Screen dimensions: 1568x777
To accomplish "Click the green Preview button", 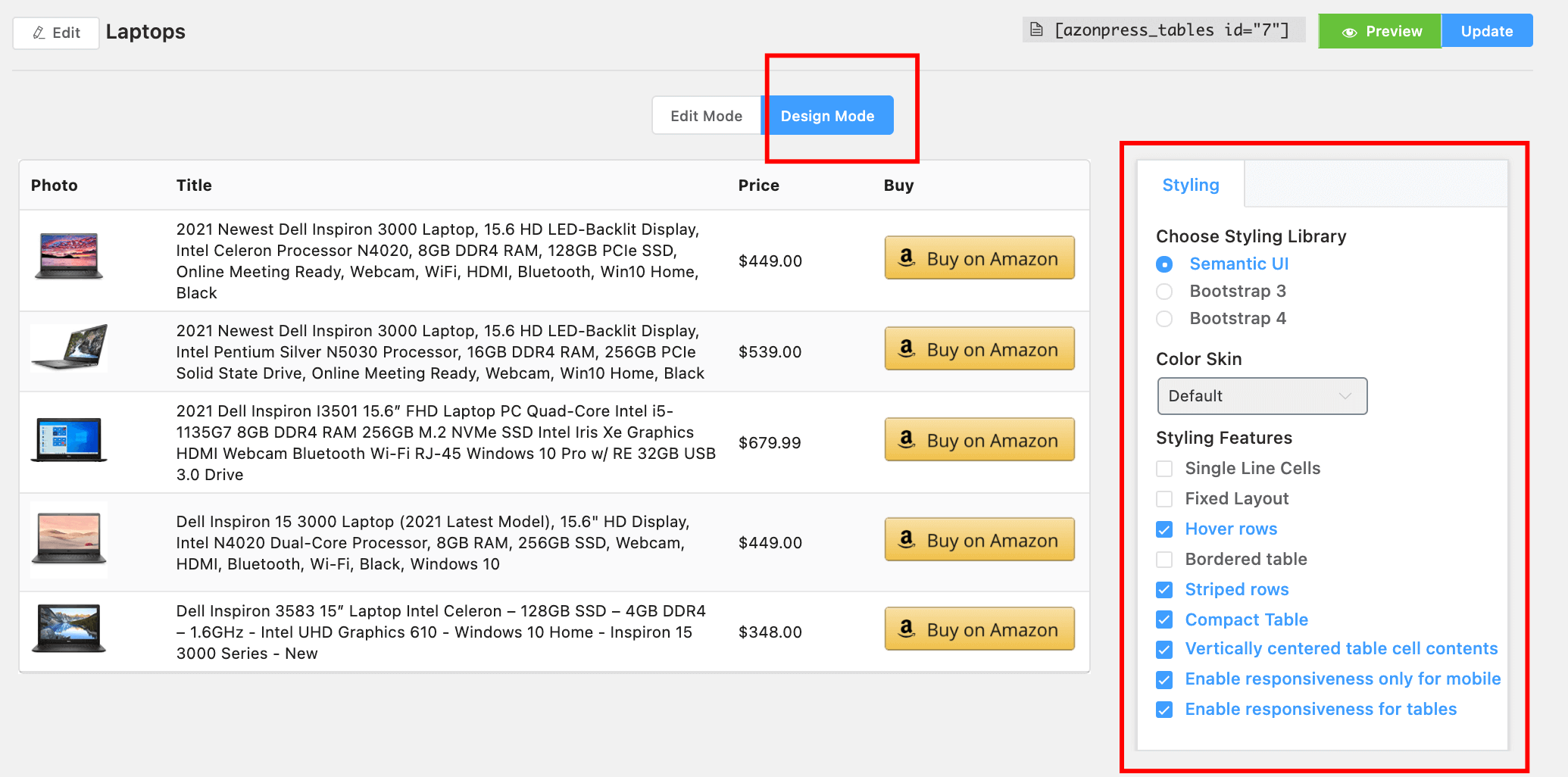I will 1380,31.
